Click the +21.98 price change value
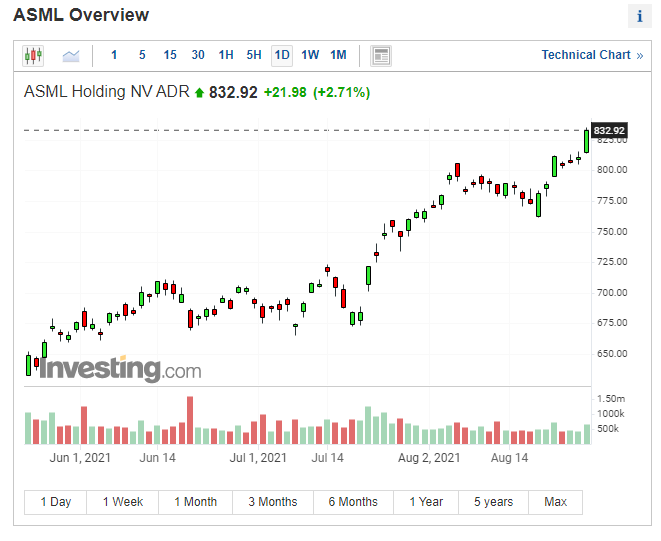Screen dimensions: 661x541 (285, 92)
